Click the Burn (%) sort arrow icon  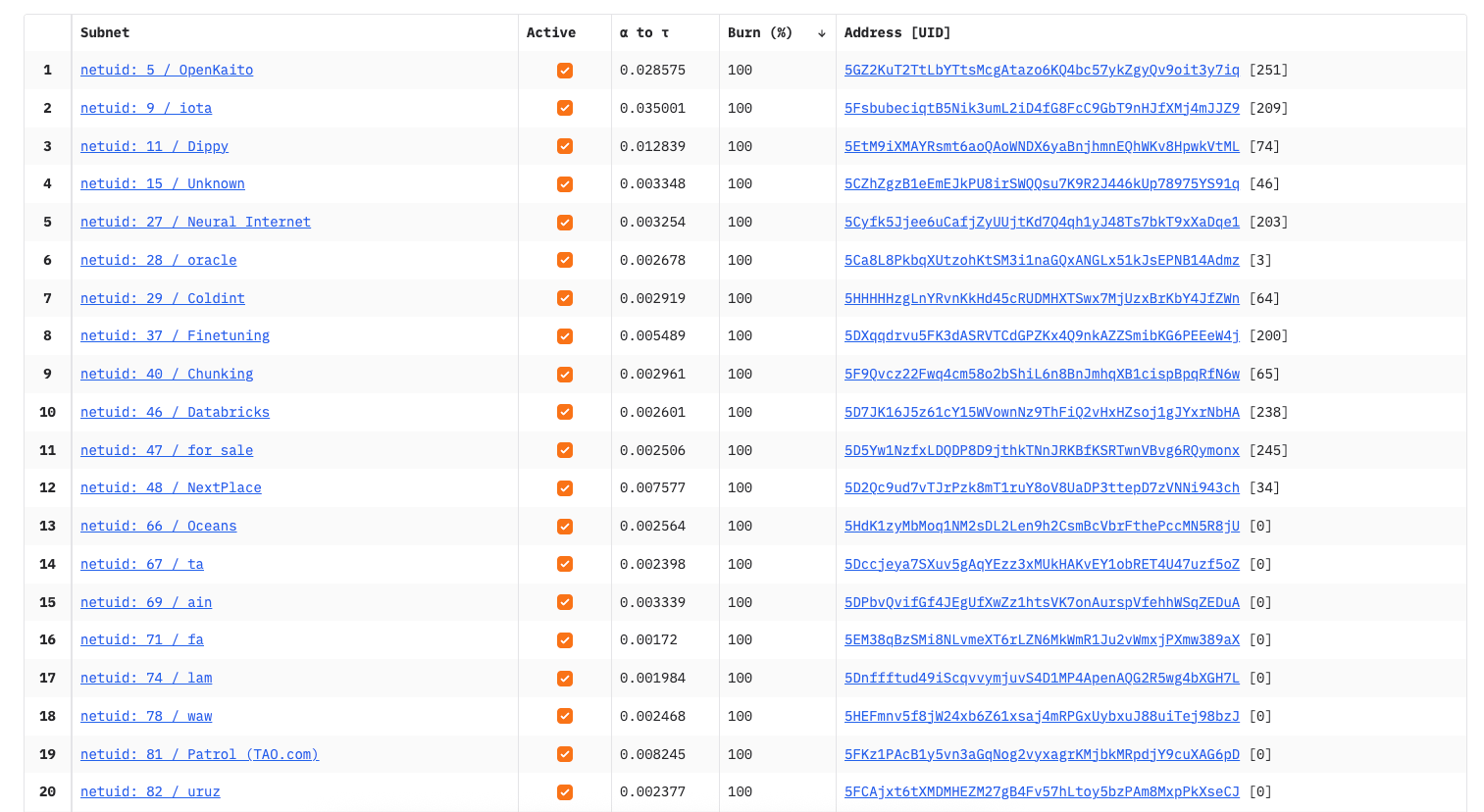click(x=822, y=33)
